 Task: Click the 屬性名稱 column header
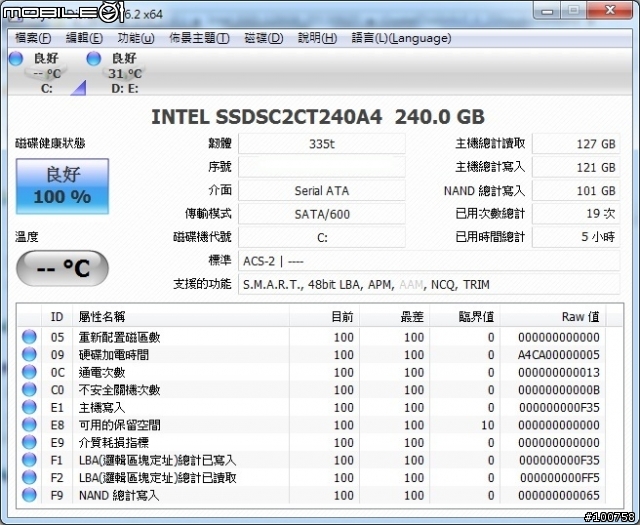(181, 316)
